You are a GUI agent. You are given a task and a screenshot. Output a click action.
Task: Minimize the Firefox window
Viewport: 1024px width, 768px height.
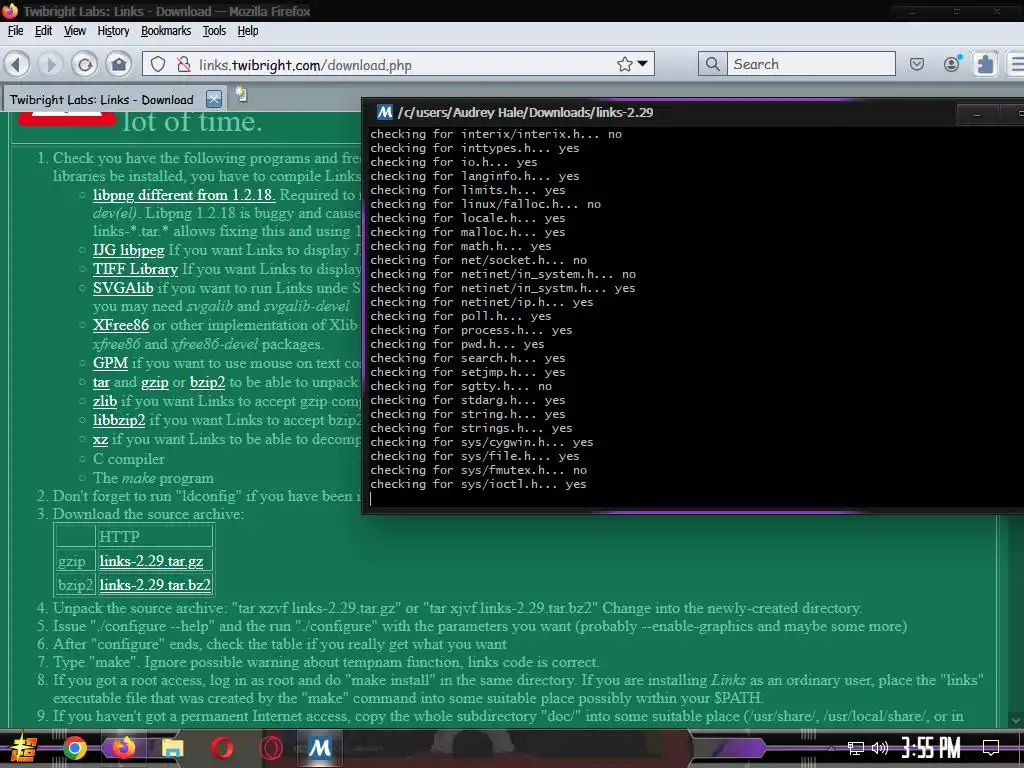(912, 11)
